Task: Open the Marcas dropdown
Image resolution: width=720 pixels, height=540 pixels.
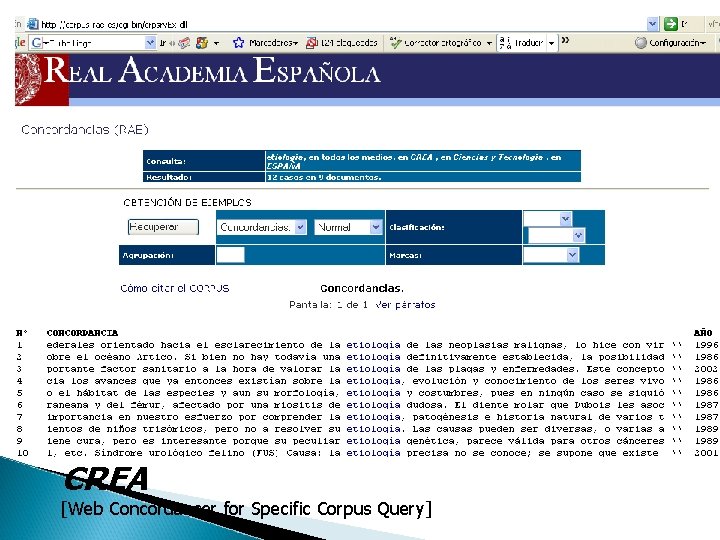Action: pyautogui.click(x=551, y=255)
